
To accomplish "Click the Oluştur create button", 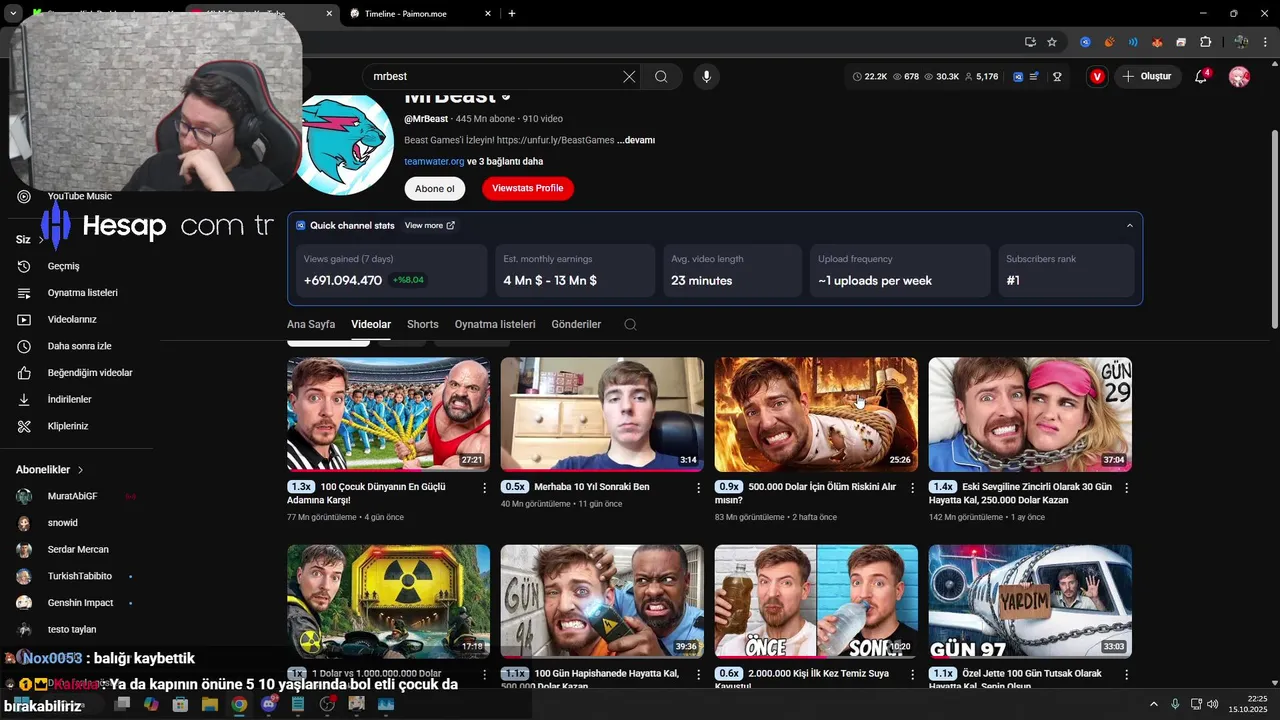I will pyautogui.click(x=1147, y=76).
